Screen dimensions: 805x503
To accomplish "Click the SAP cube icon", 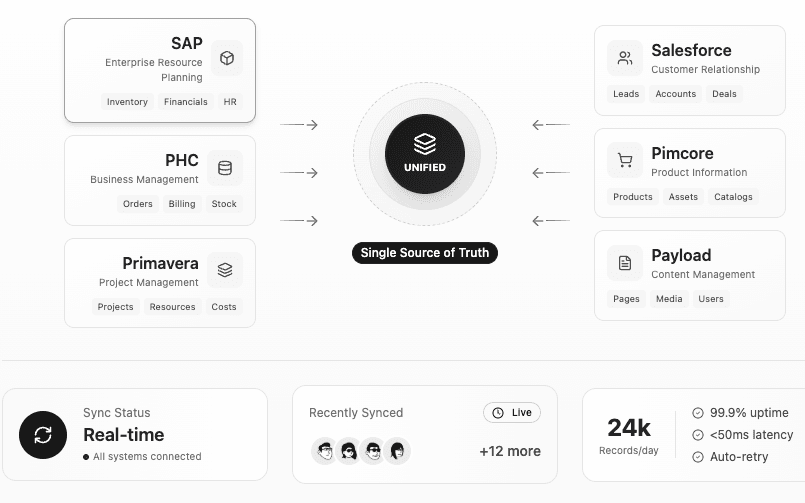I will 227,58.
